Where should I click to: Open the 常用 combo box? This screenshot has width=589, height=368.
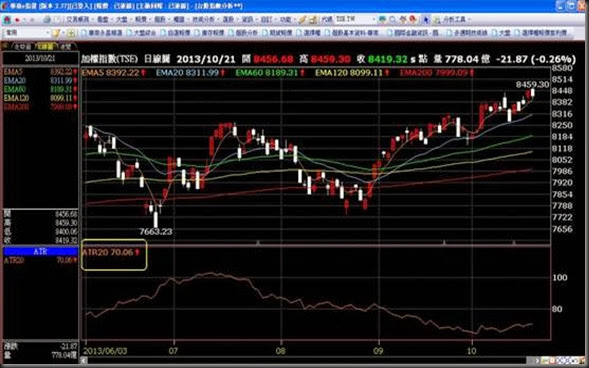26,33
